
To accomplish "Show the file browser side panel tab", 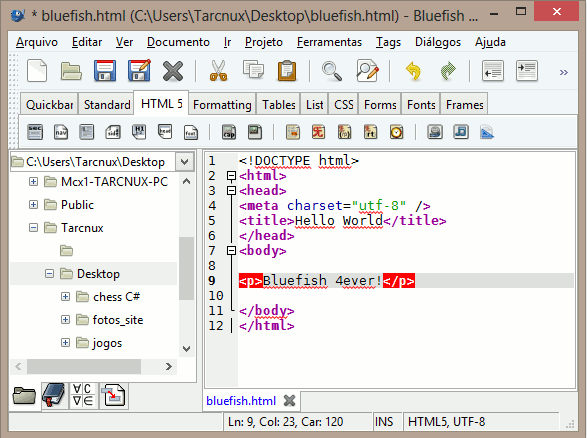I will [24, 396].
